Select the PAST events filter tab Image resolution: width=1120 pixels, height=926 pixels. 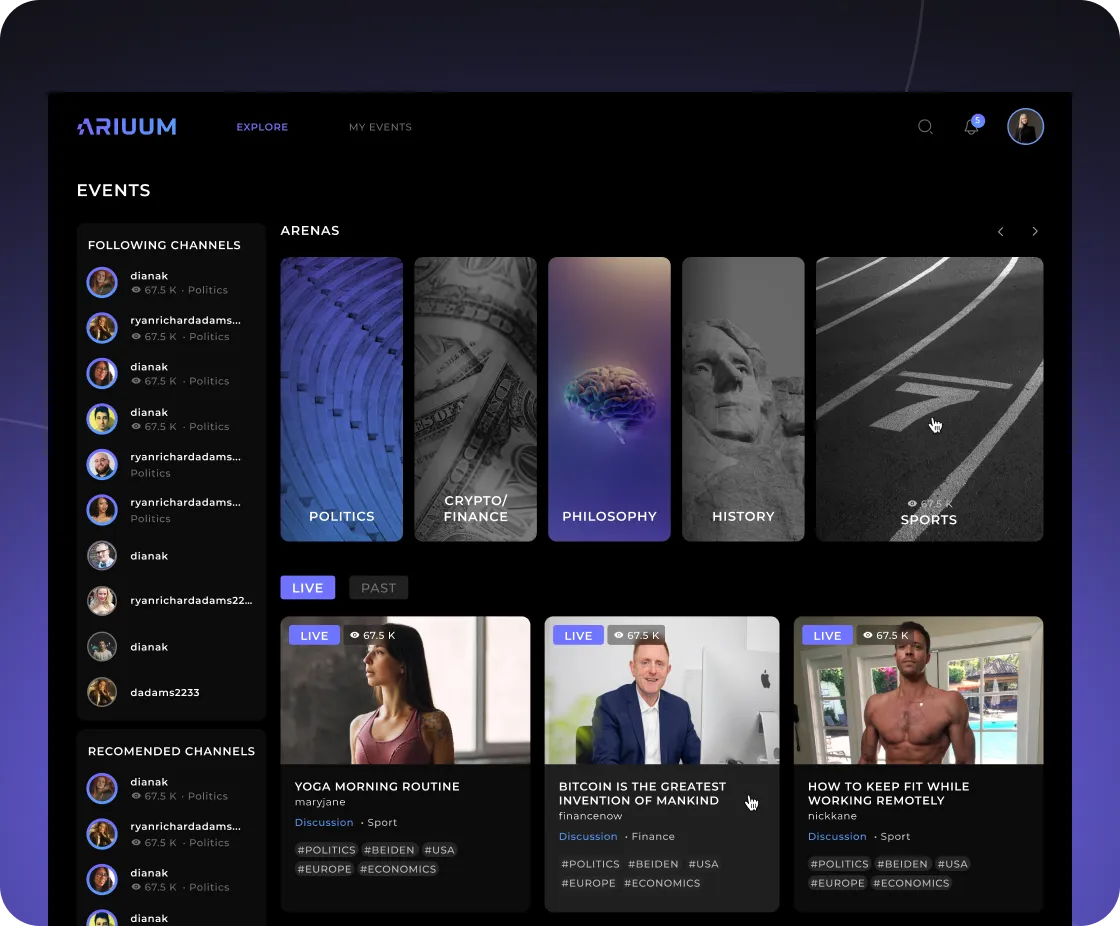coord(379,587)
